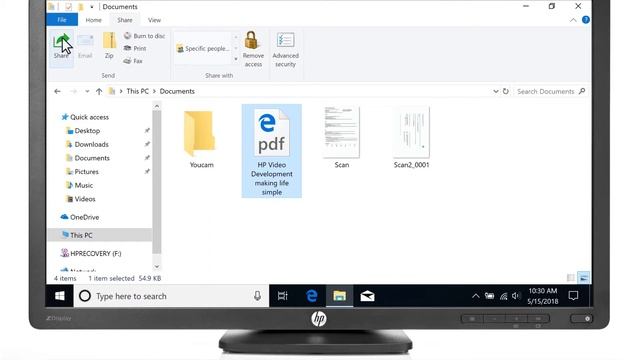This screenshot has width=640, height=360.
Task: Open Downloads in navigation pane
Action: point(87,144)
